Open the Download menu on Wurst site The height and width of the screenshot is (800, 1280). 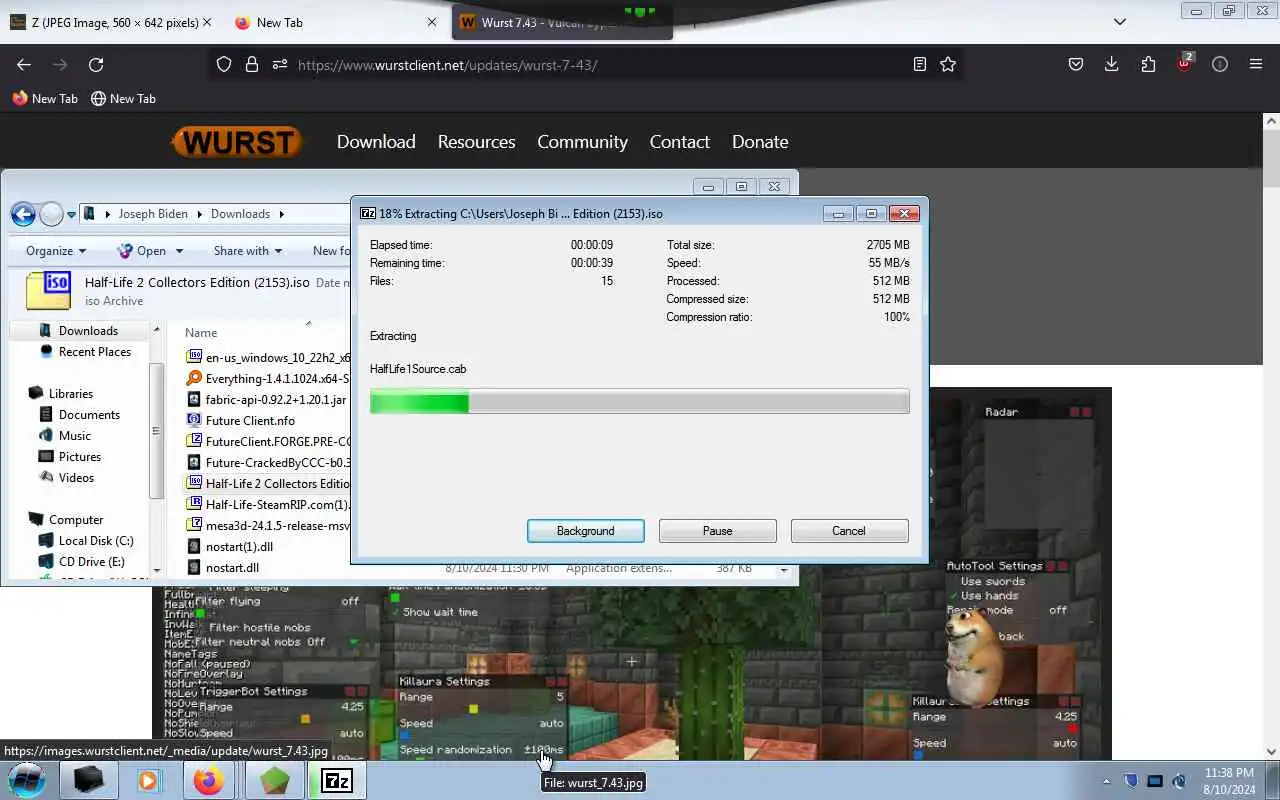(x=376, y=142)
